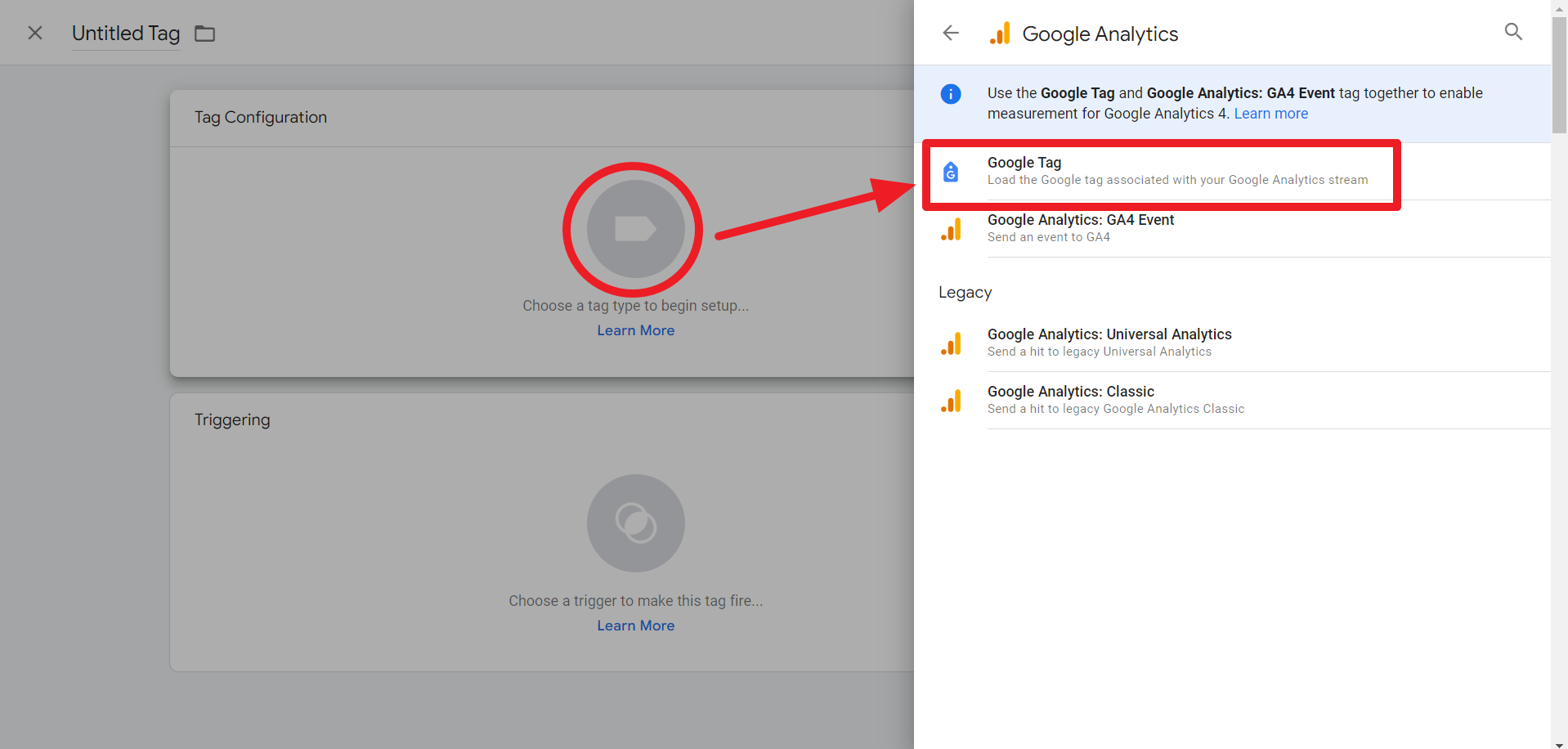Click the blue Google Tag icon
Screen dimensions: 1568x749
coord(951,172)
